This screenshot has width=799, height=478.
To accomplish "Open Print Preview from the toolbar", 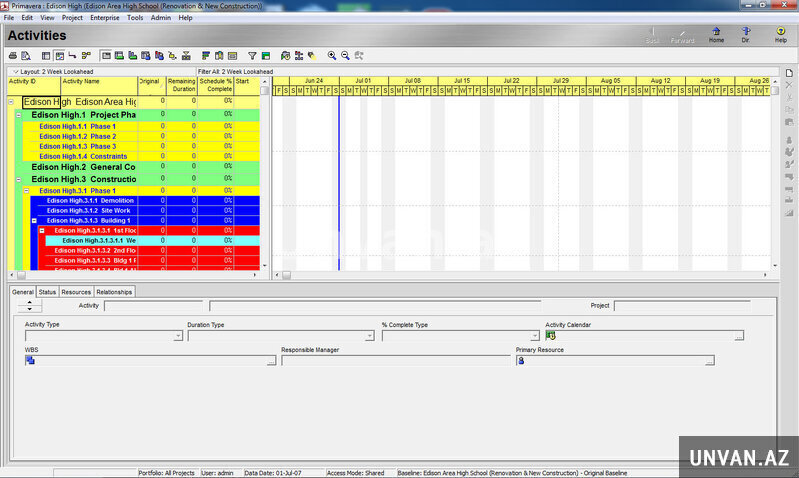I will tap(26, 55).
